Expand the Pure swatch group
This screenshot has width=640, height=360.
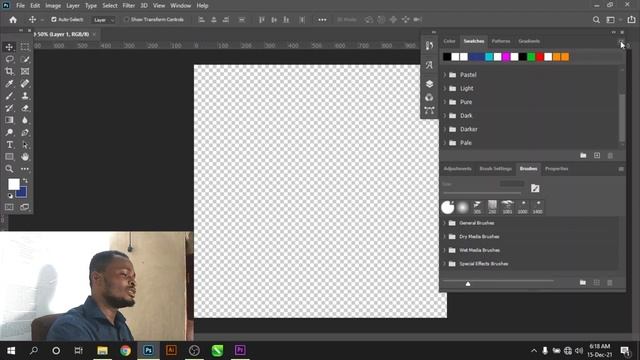coord(445,102)
